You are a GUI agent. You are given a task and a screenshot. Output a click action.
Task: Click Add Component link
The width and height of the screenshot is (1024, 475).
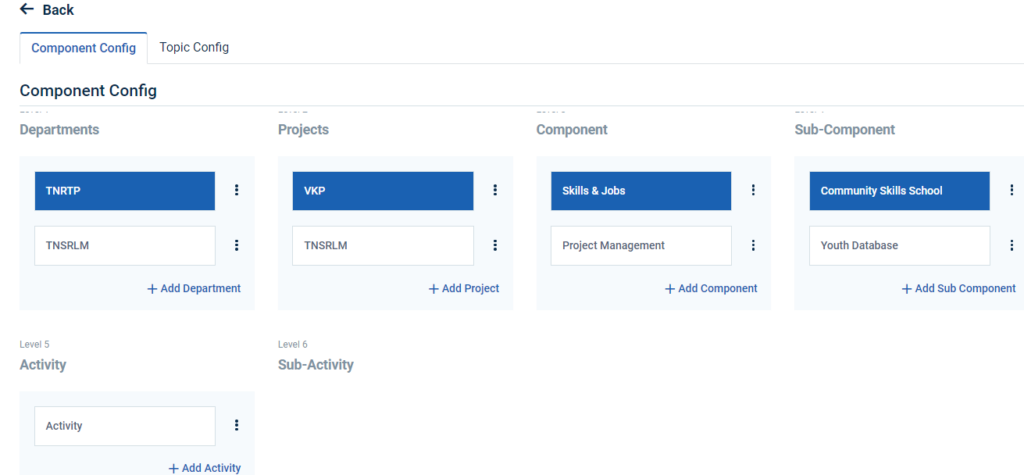(711, 288)
